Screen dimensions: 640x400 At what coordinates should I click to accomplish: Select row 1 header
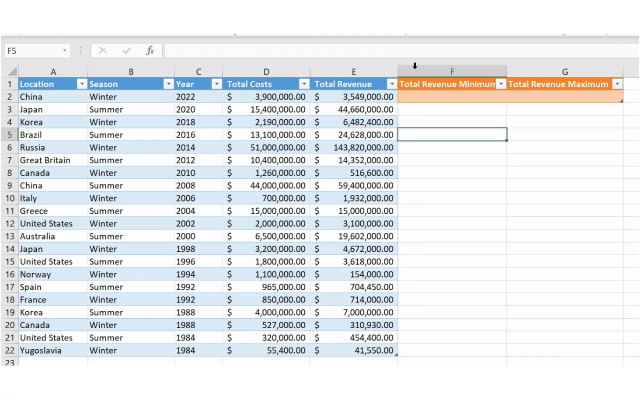(9, 84)
